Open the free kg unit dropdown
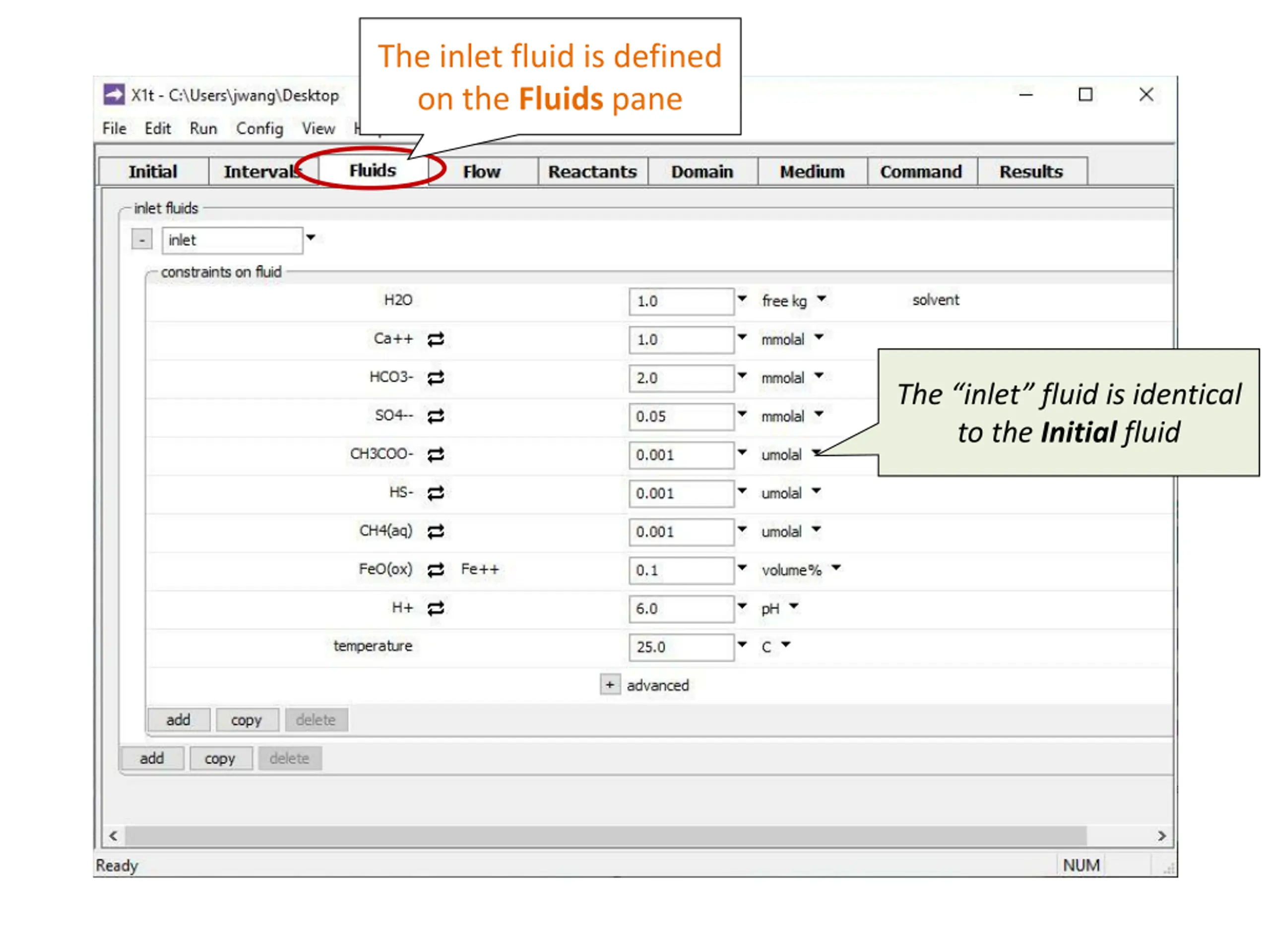This screenshot has height=952, width=1270. (822, 299)
